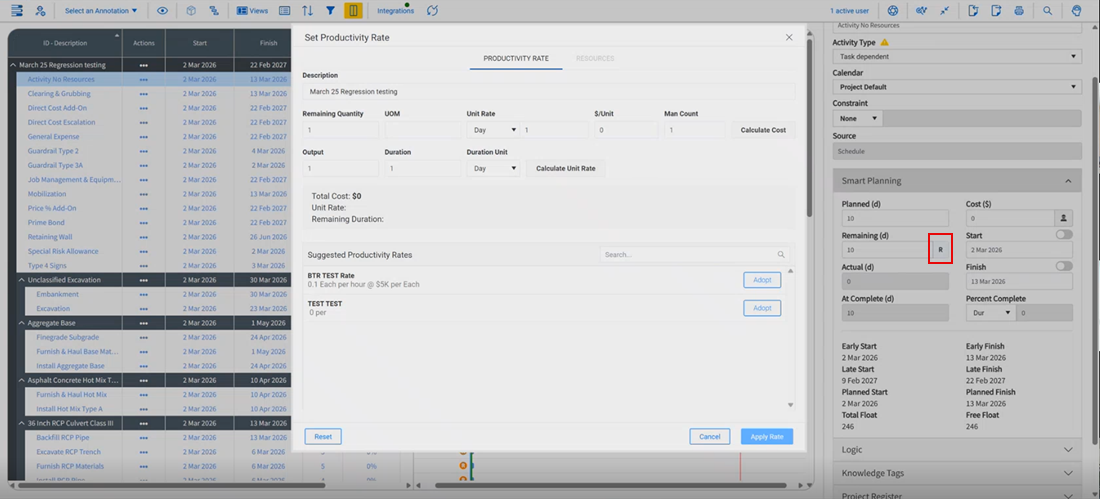Open the Views button in toolbar
This screenshot has width=1100, height=499.
[x=252, y=11]
